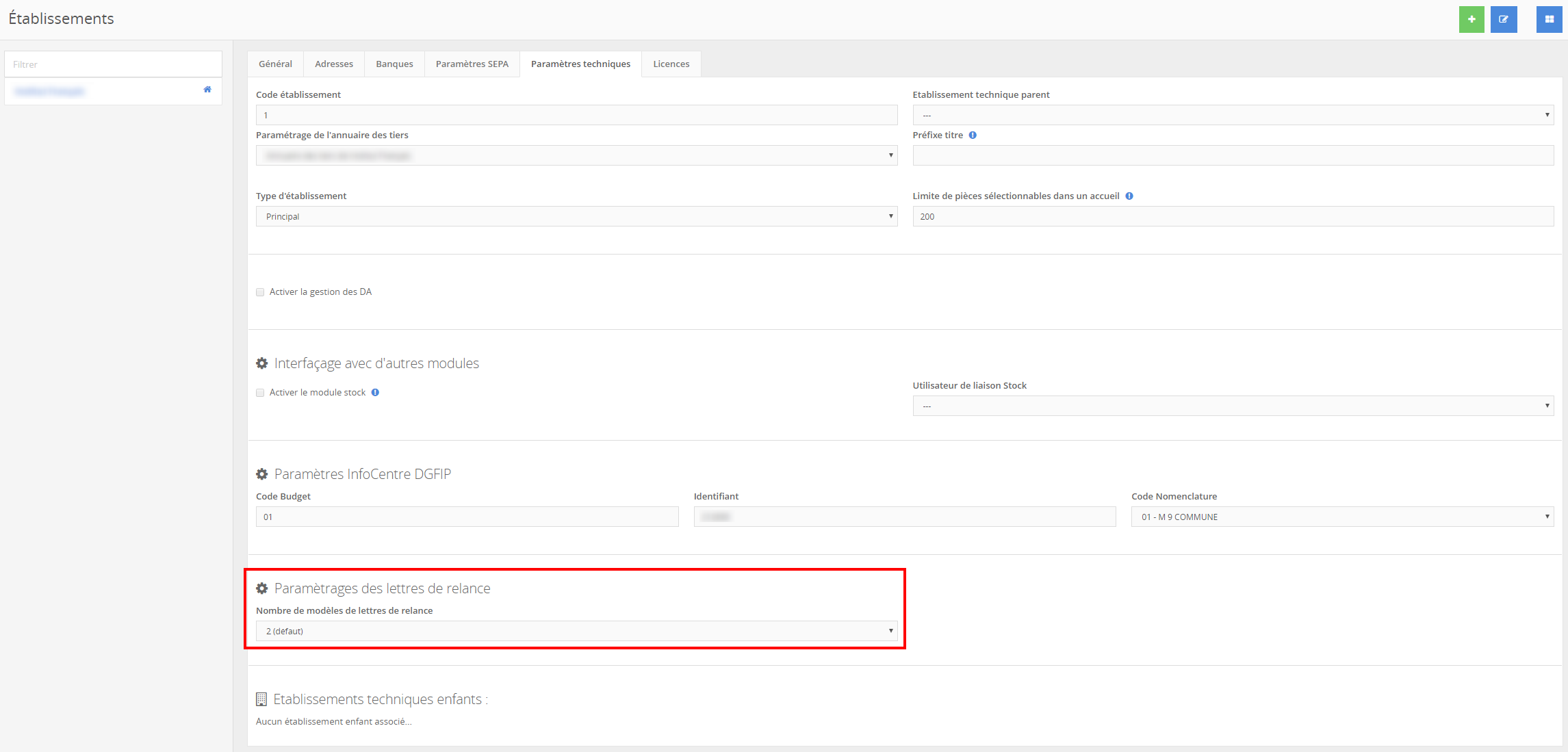
Task: Click the green plus add button
Action: pos(1471,19)
